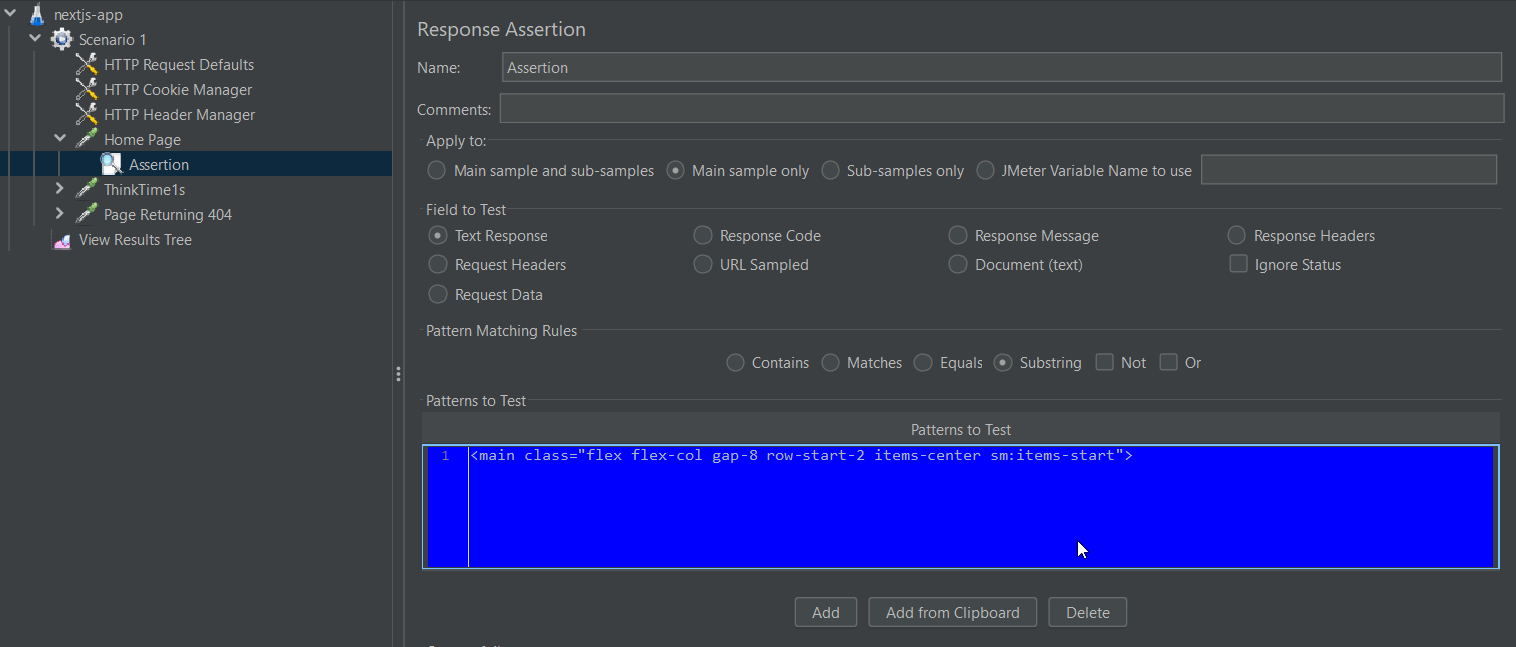Click the Patterns to Test column header
The image size is (1516, 647).
[x=961, y=430]
